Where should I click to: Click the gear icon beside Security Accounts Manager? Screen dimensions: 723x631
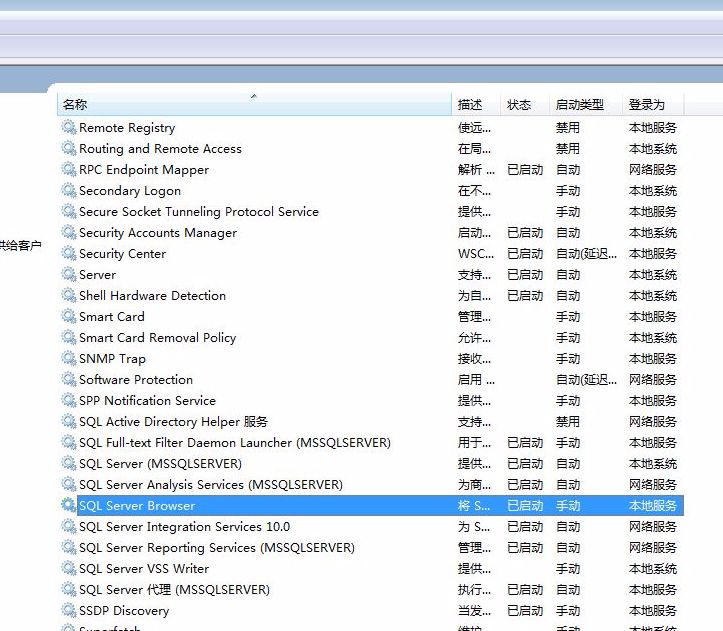(69, 232)
